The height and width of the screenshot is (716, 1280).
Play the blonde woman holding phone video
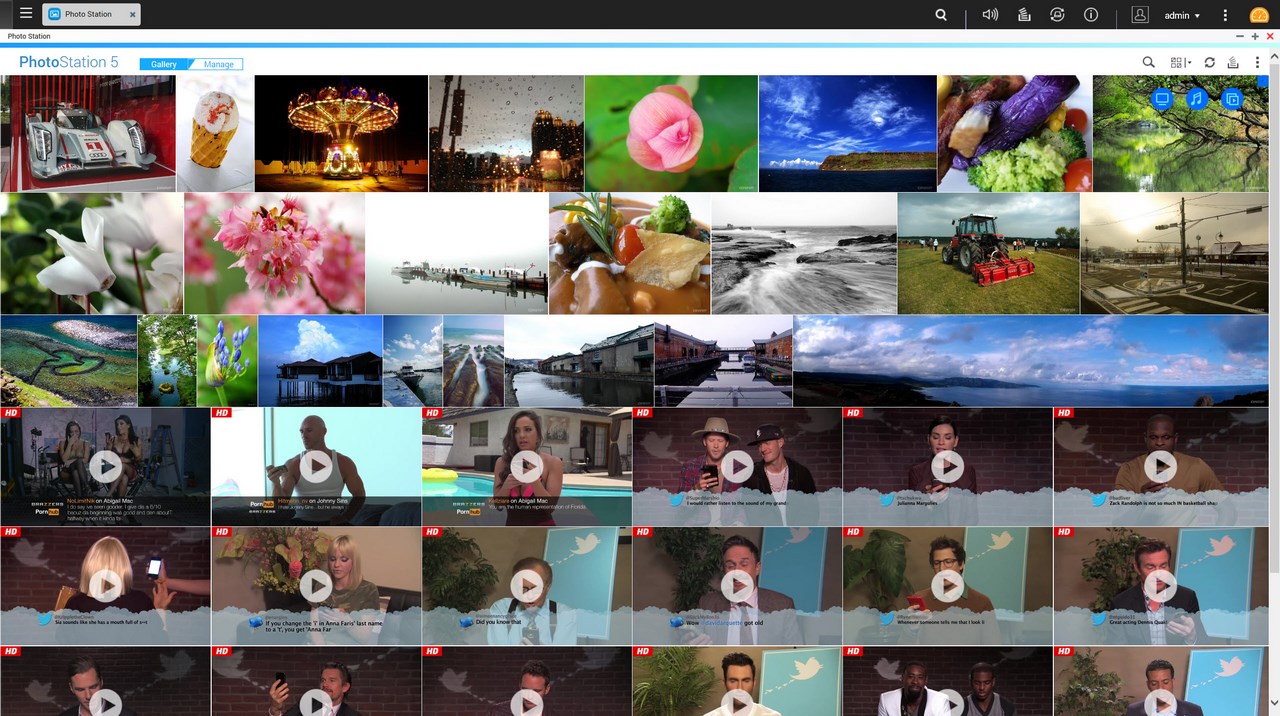pyautogui.click(x=105, y=586)
